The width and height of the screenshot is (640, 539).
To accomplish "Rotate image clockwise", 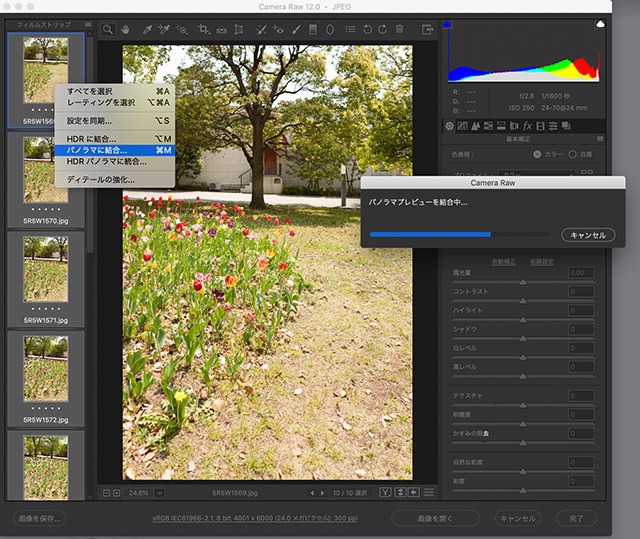I will click(x=382, y=29).
